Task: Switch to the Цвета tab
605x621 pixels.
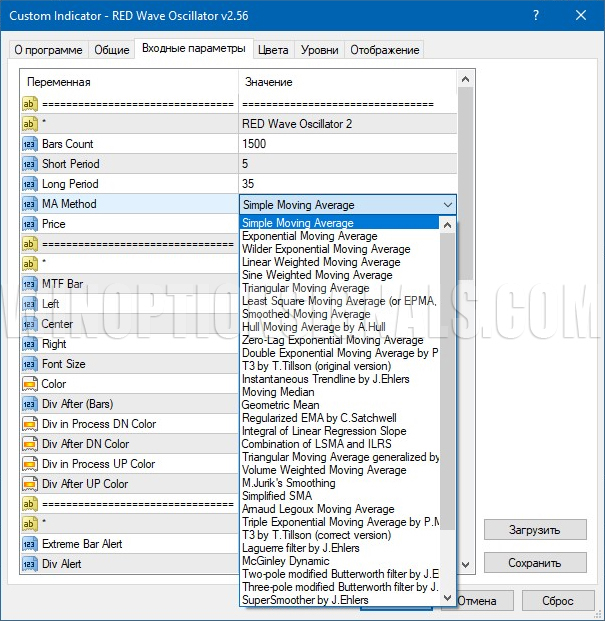Action: pyautogui.click(x=272, y=50)
